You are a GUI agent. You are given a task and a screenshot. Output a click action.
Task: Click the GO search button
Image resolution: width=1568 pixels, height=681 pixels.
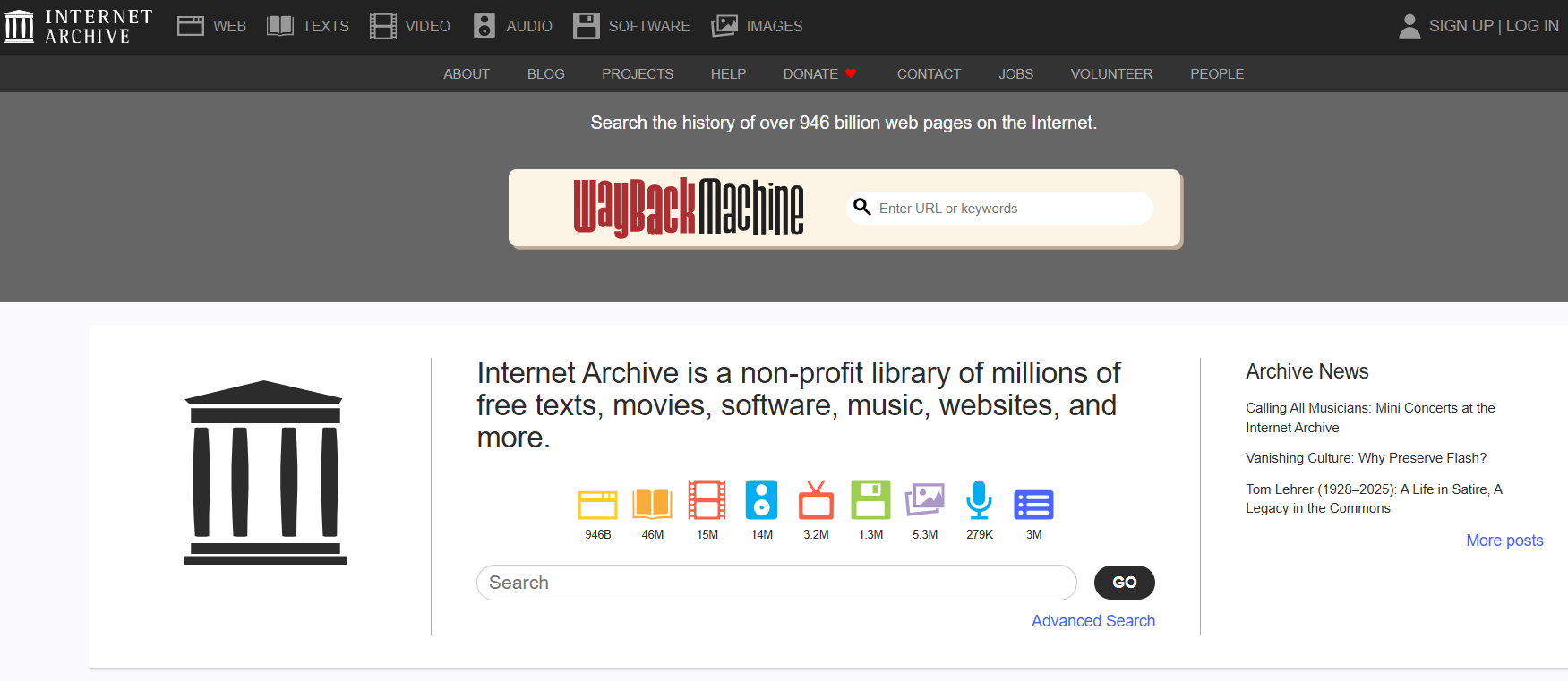tap(1125, 583)
